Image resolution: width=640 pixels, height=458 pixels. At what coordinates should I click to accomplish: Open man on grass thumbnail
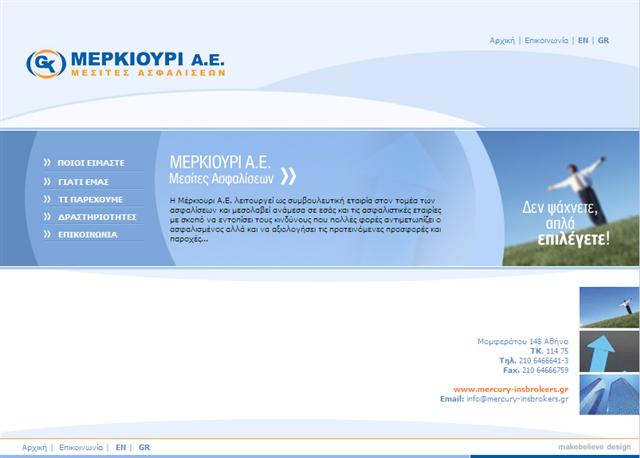[609, 307]
